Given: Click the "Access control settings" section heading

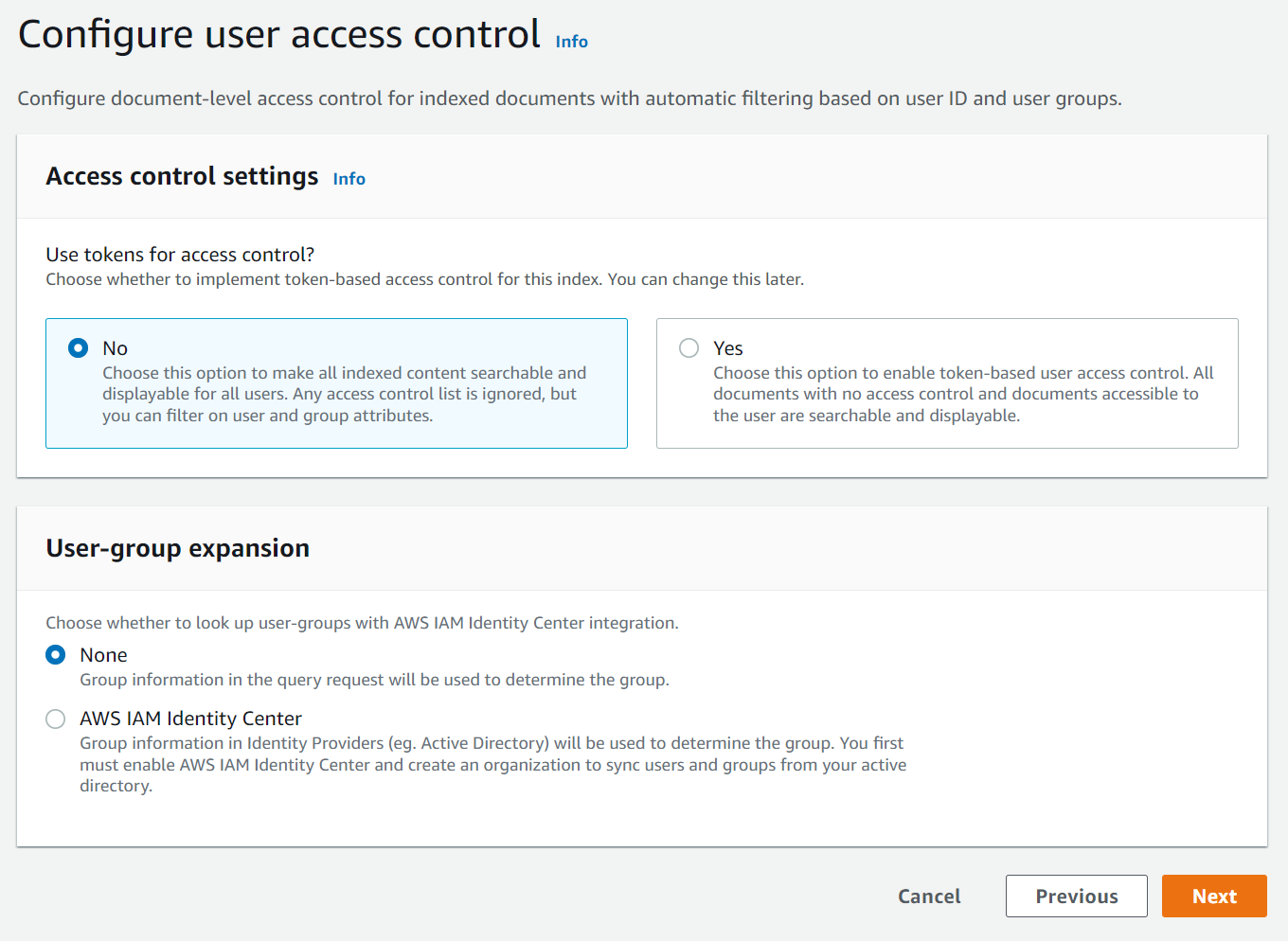Looking at the screenshot, I should click(x=182, y=177).
